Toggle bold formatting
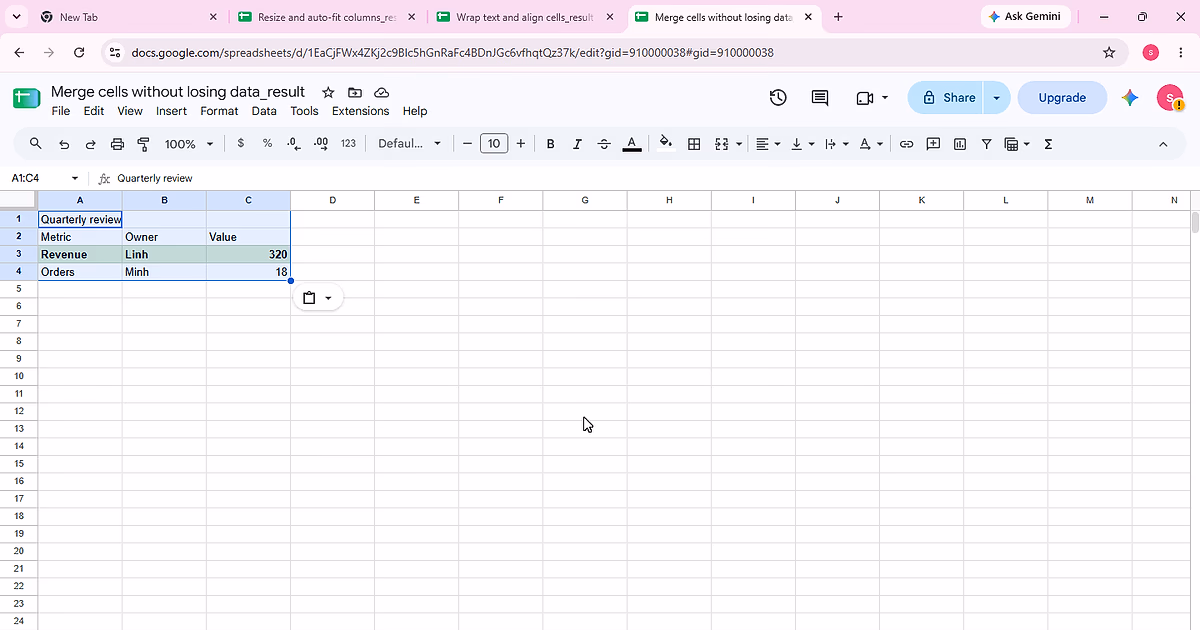The height and width of the screenshot is (630, 1200). [x=550, y=144]
